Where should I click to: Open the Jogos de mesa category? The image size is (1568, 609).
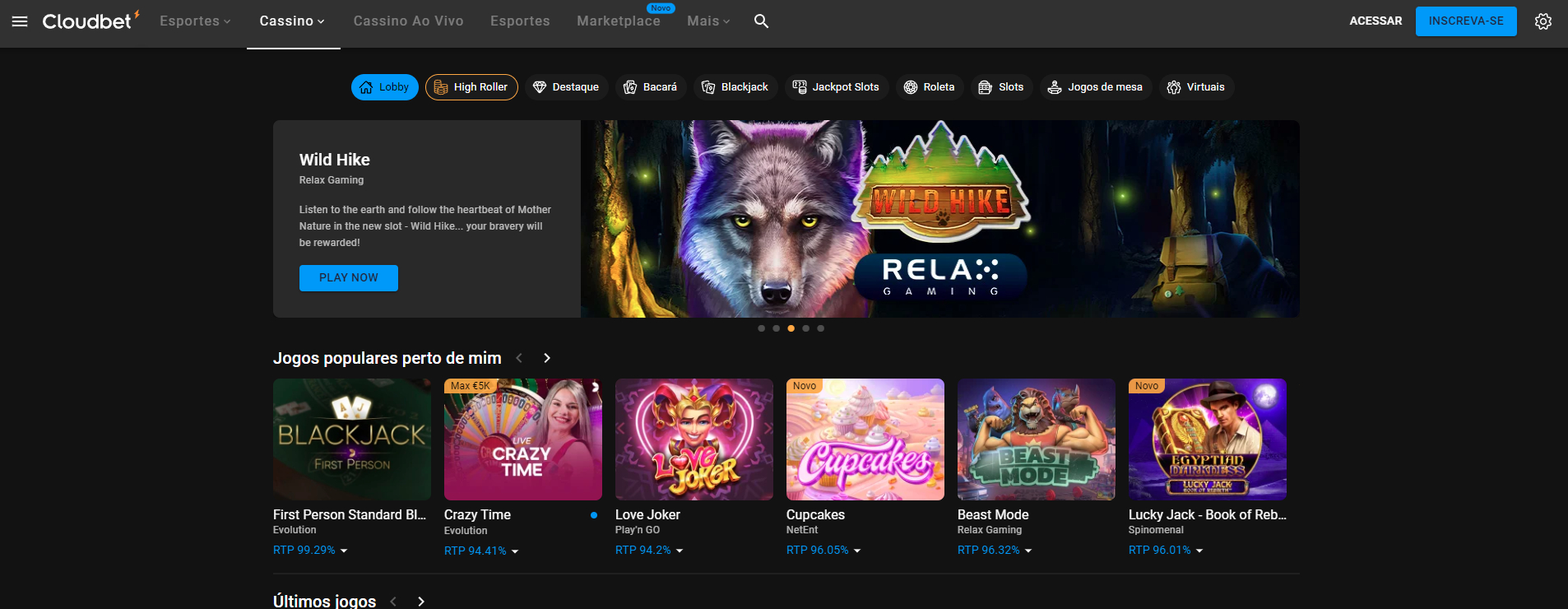click(1097, 87)
